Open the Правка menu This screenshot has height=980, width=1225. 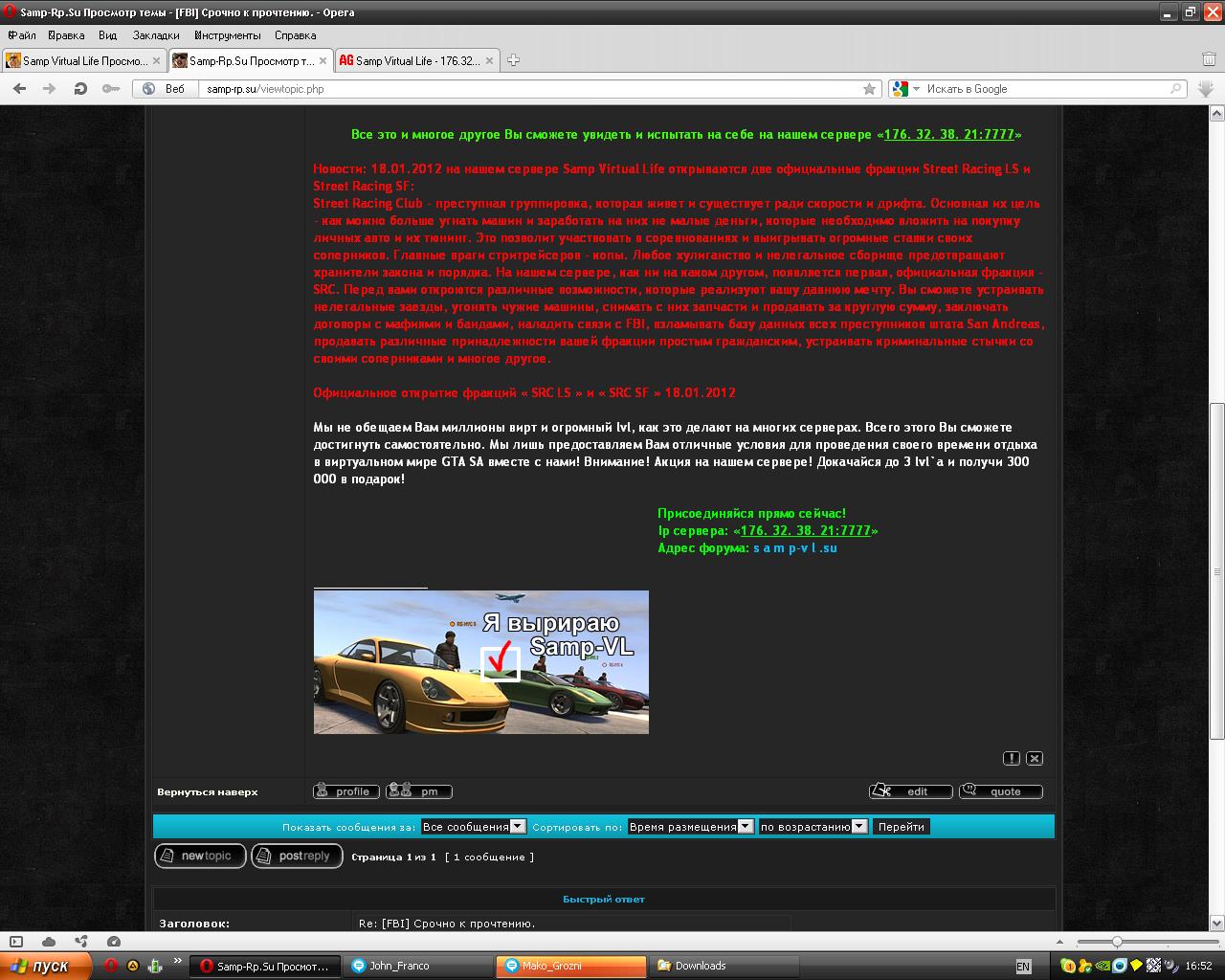point(65,35)
